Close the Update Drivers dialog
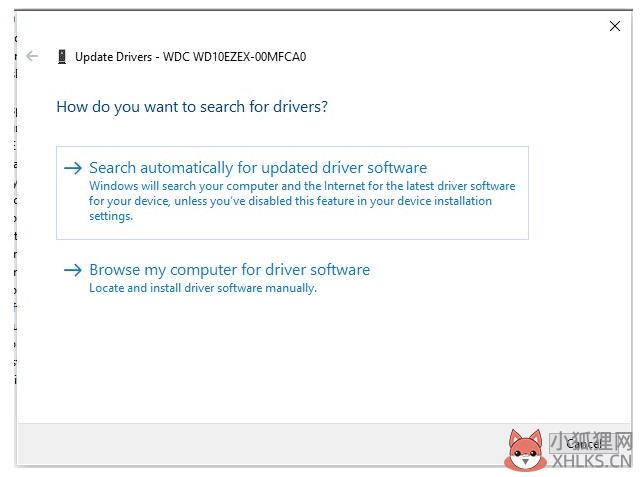Screen dimensions: 643x477 (x=615, y=26)
